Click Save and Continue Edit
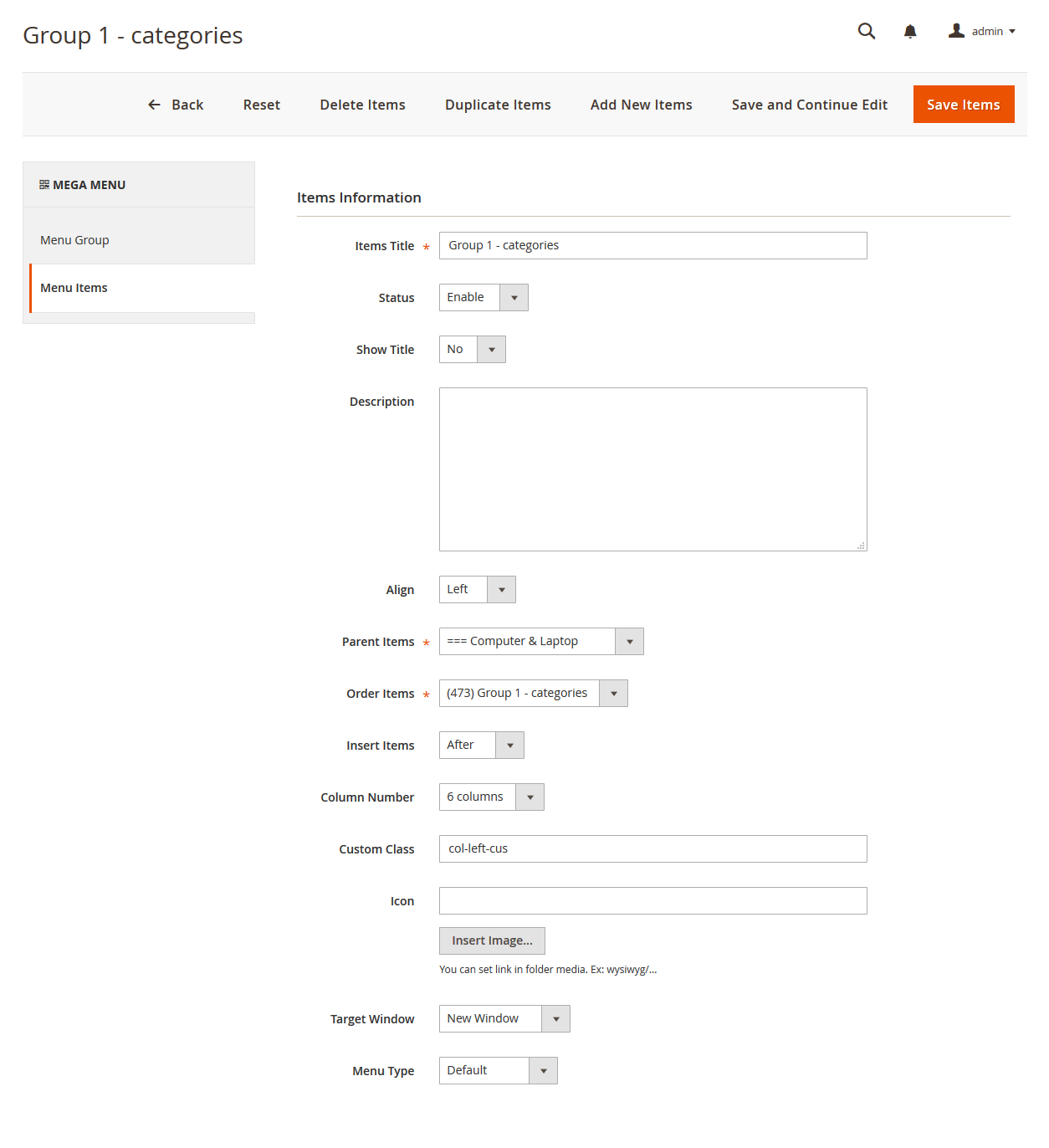This screenshot has width=1049, height=1148. click(x=809, y=105)
